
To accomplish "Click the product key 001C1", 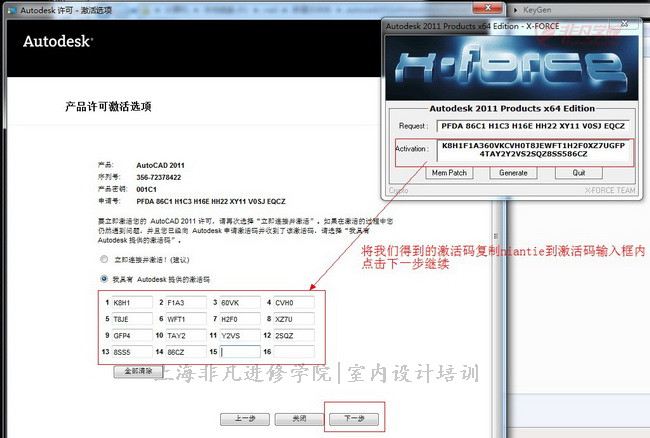I will coord(146,189).
